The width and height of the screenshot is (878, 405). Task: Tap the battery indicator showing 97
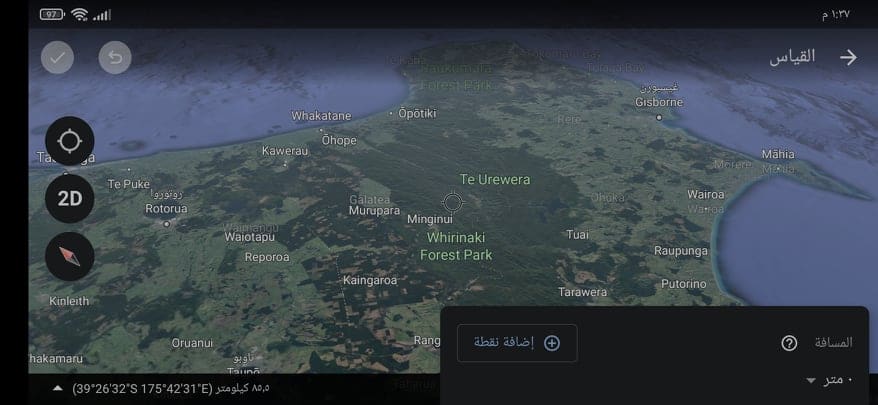(52, 15)
